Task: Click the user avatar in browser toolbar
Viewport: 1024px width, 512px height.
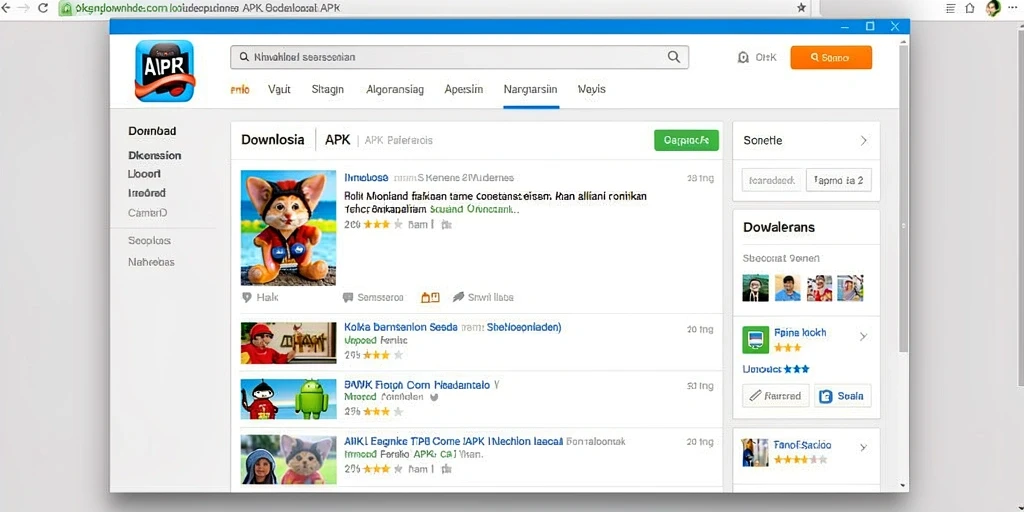Action: [993, 8]
